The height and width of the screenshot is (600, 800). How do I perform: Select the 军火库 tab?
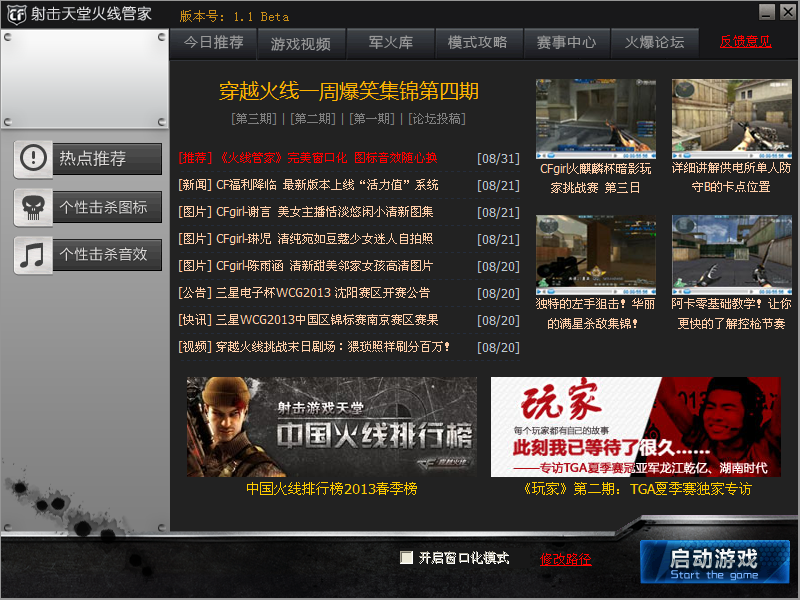(x=391, y=43)
